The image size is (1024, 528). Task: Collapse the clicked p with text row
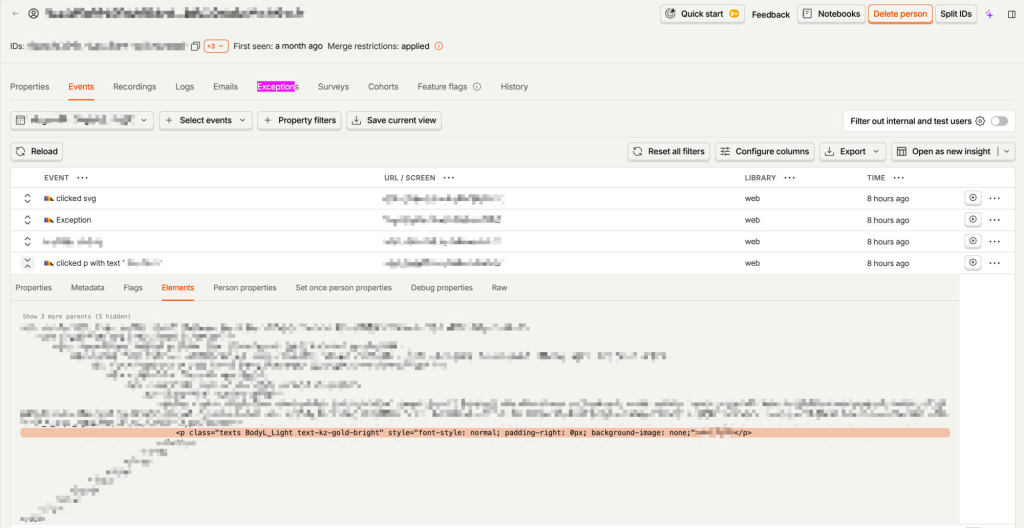coord(27,263)
